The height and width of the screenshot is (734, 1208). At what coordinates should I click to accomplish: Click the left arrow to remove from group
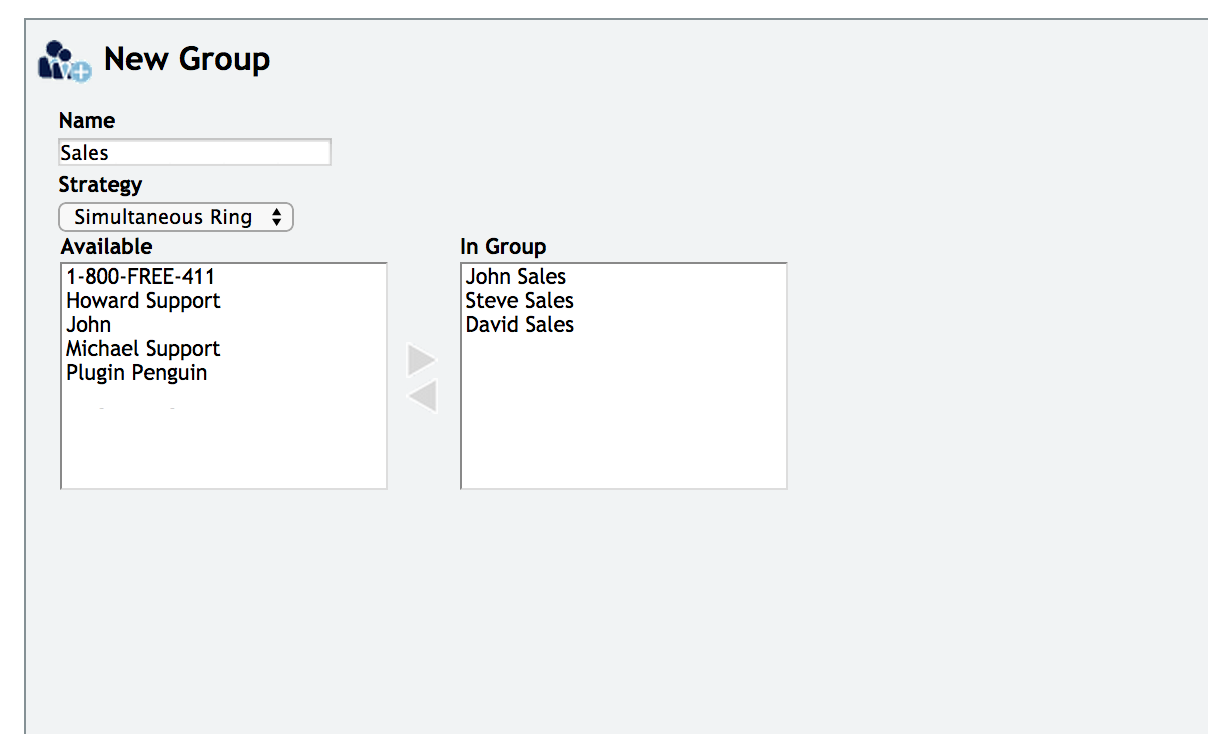point(422,397)
